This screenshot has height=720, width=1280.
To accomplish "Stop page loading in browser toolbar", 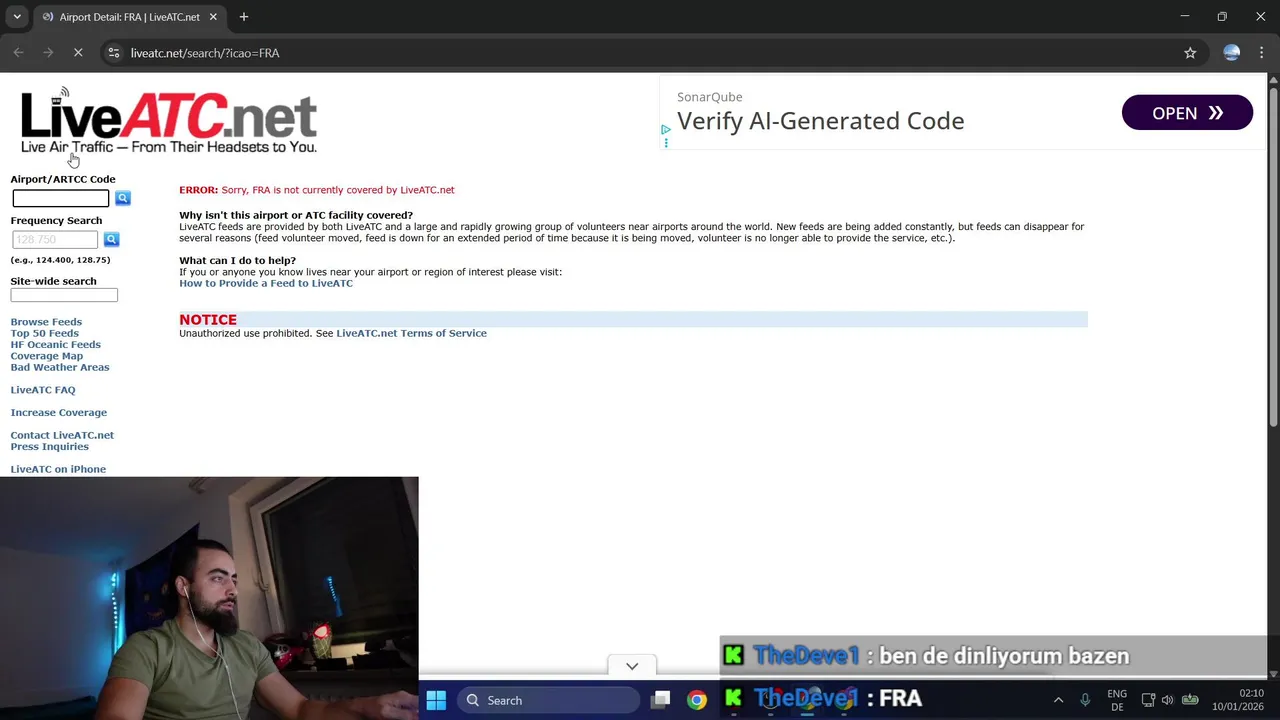I will coord(78,53).
